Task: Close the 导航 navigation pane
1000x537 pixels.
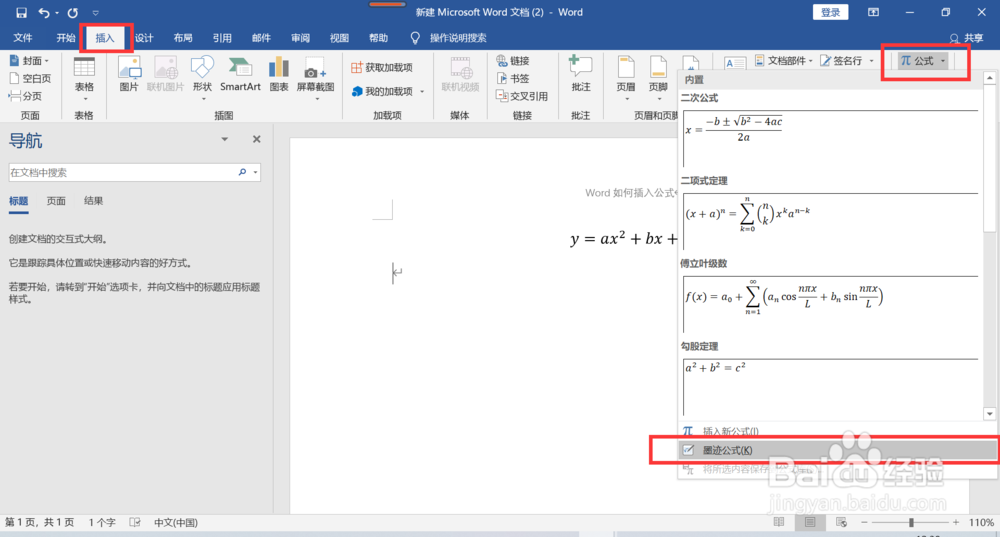Action: tap(256, 139)
